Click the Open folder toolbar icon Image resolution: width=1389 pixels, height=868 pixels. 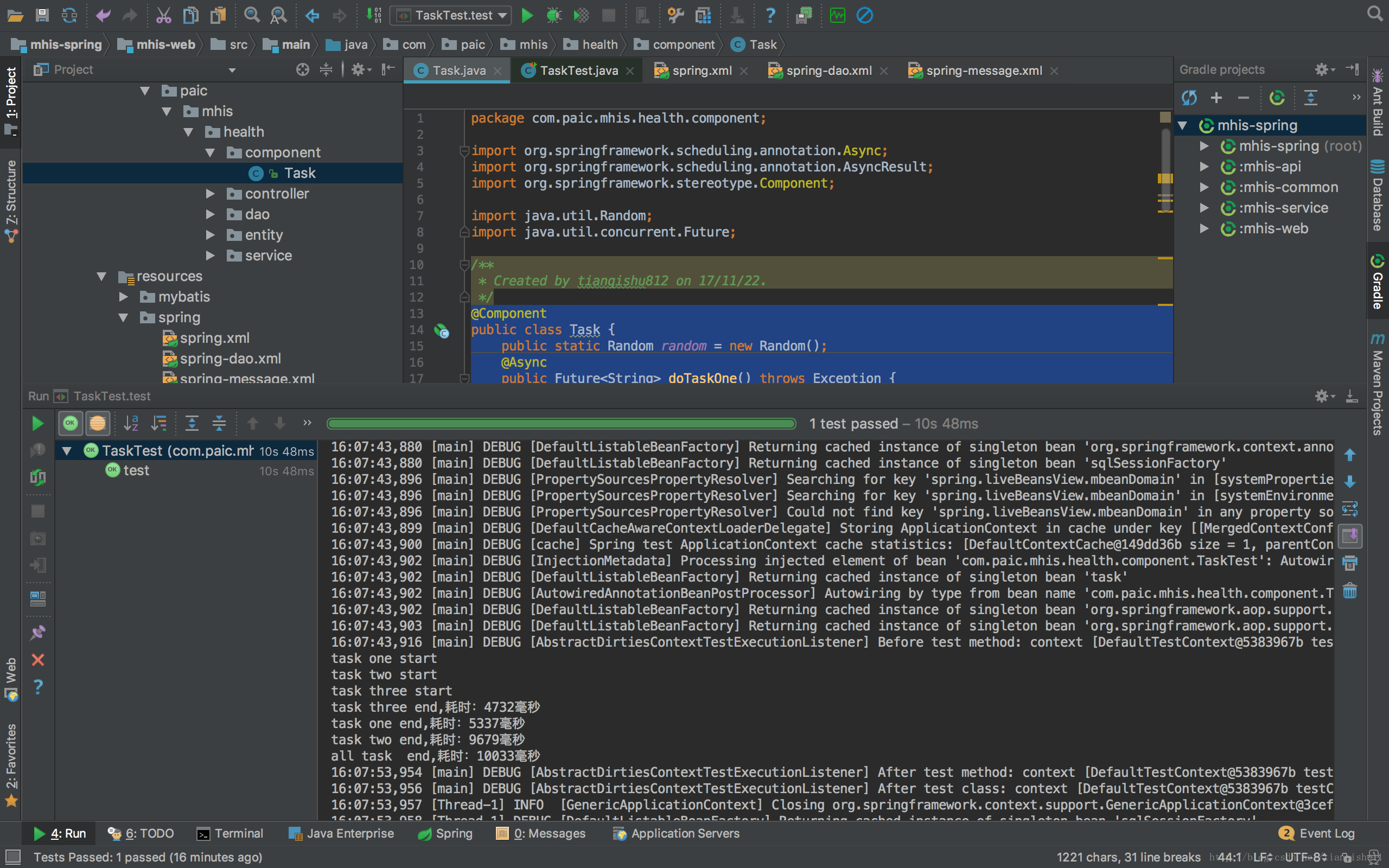click(x=15, y=16)
